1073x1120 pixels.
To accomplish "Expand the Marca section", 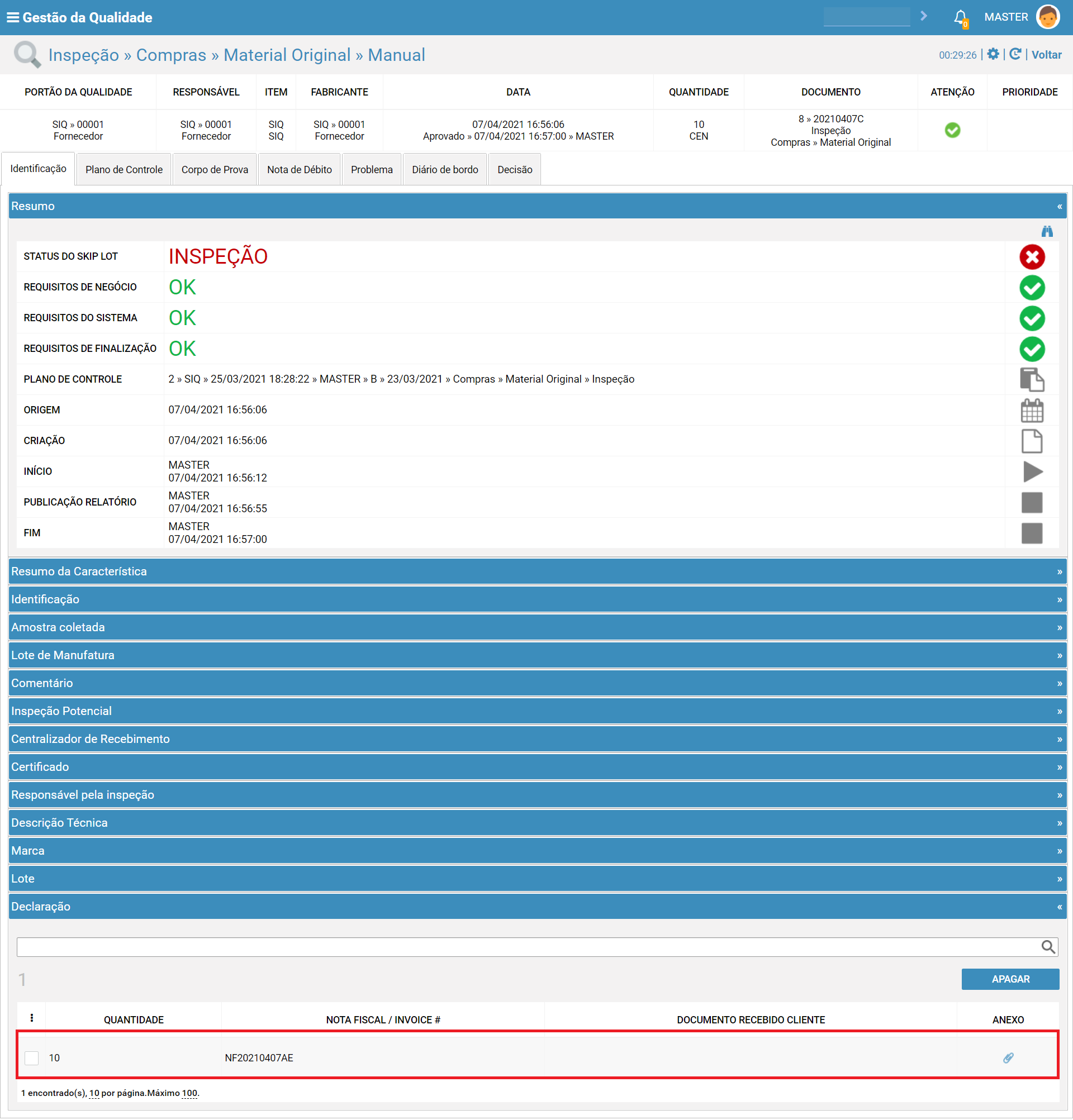I will click(x=538, y=851).
